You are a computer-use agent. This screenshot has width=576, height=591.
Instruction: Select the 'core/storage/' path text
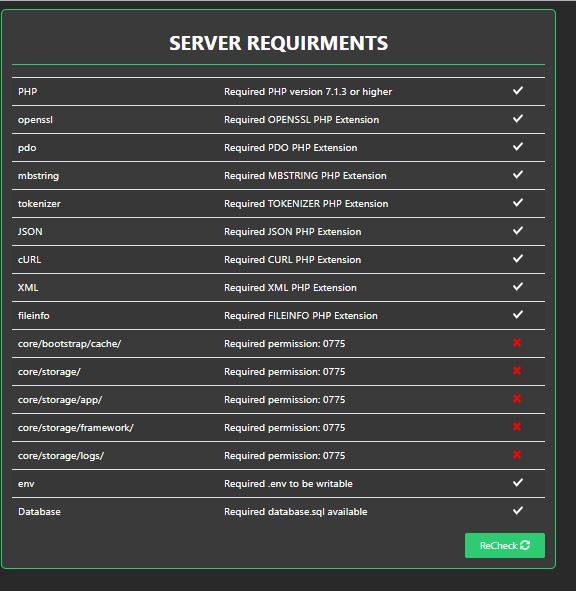coord(49,372)
